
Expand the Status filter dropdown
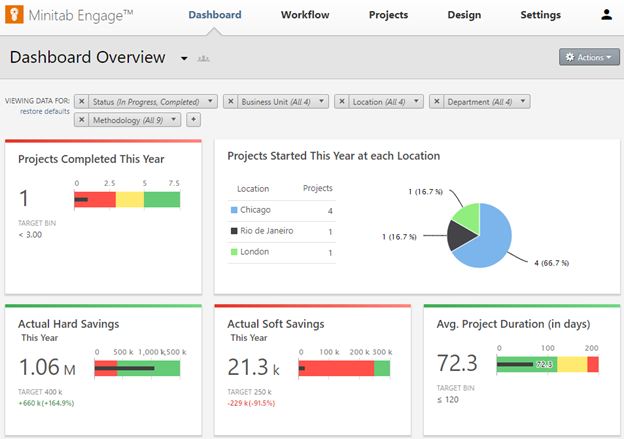[x=210, y=101]
